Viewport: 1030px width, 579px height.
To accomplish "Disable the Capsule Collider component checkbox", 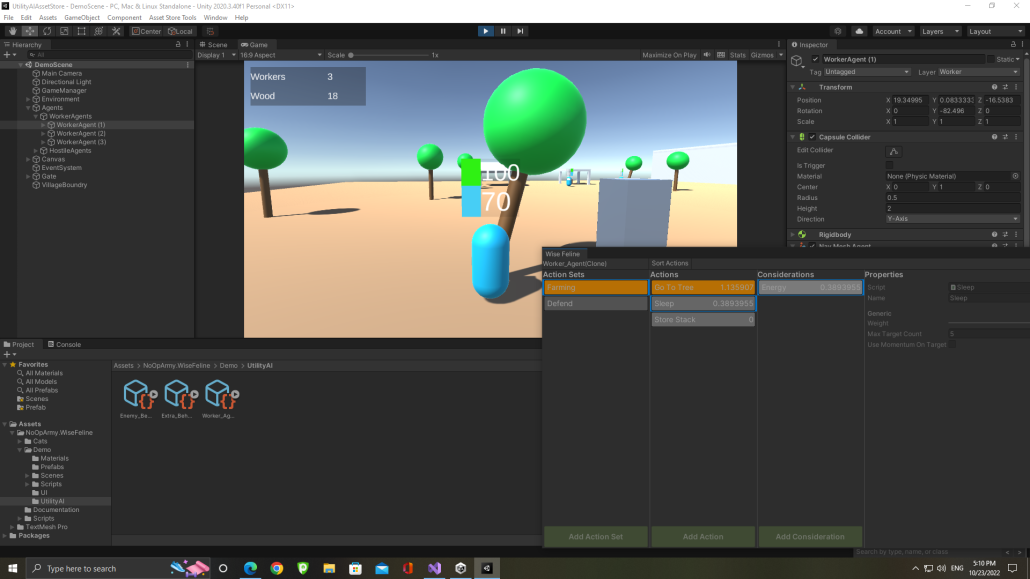I will tap(813, 137).
